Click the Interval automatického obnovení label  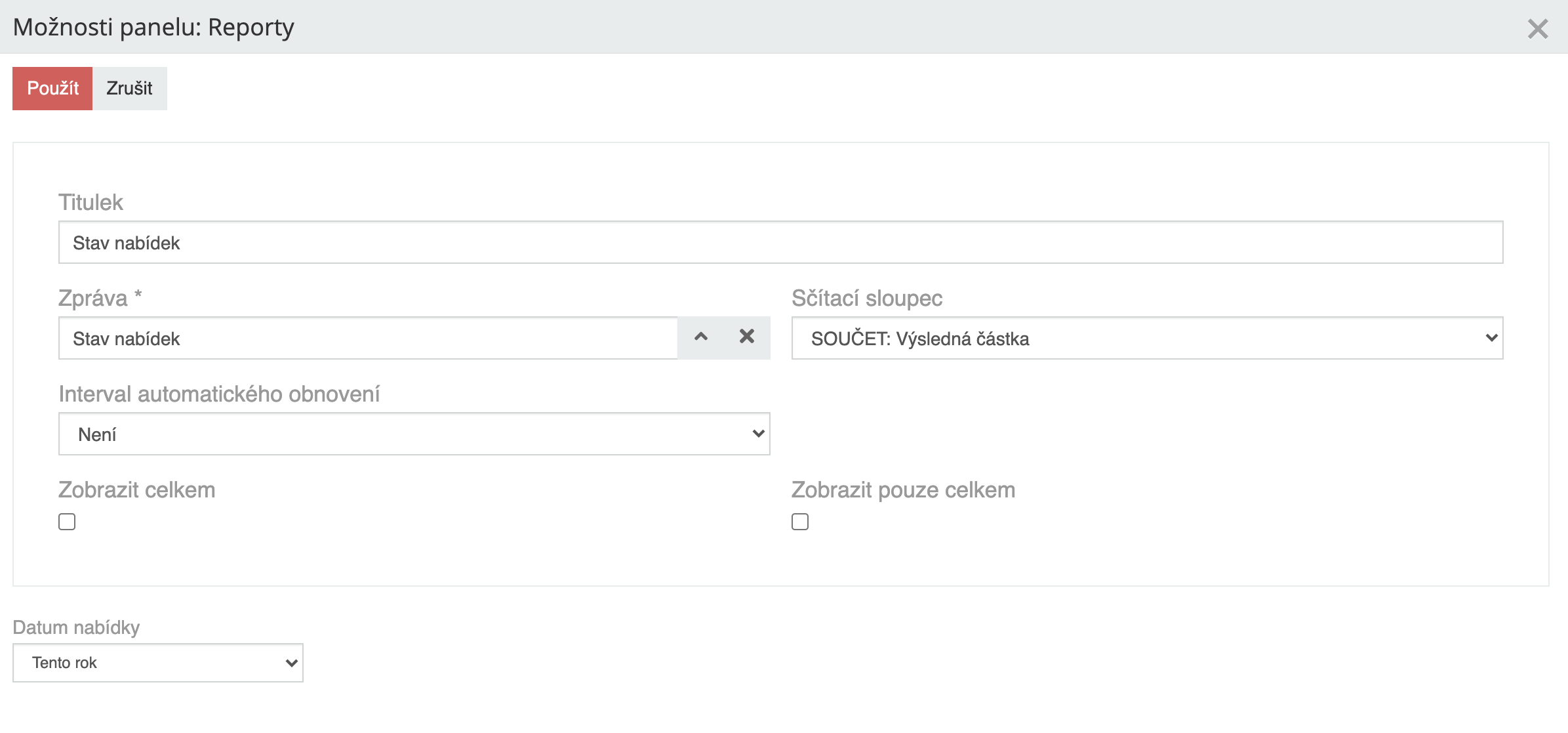pos(219,394)
